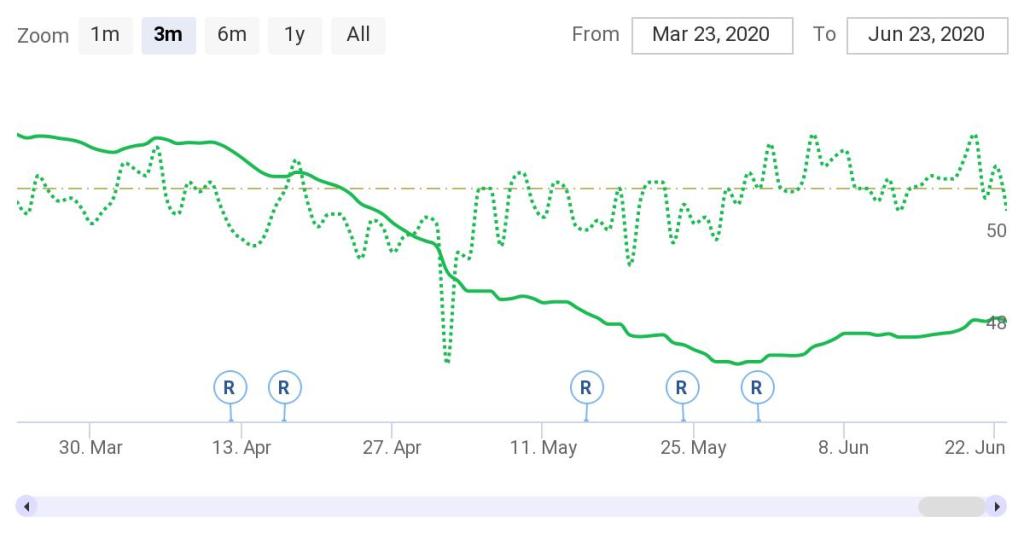Viewport: 1024px width, 546px height.
Task: Click the R marker near 25 May
Action: pyautogui.click(x=681, y=387)
